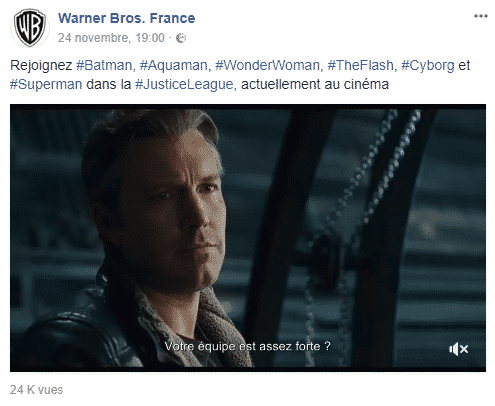Image resolution: width=495 pixels, height=406 pixels.
Task: Unmute the video with the speaker icon
Action: (459, 349)
